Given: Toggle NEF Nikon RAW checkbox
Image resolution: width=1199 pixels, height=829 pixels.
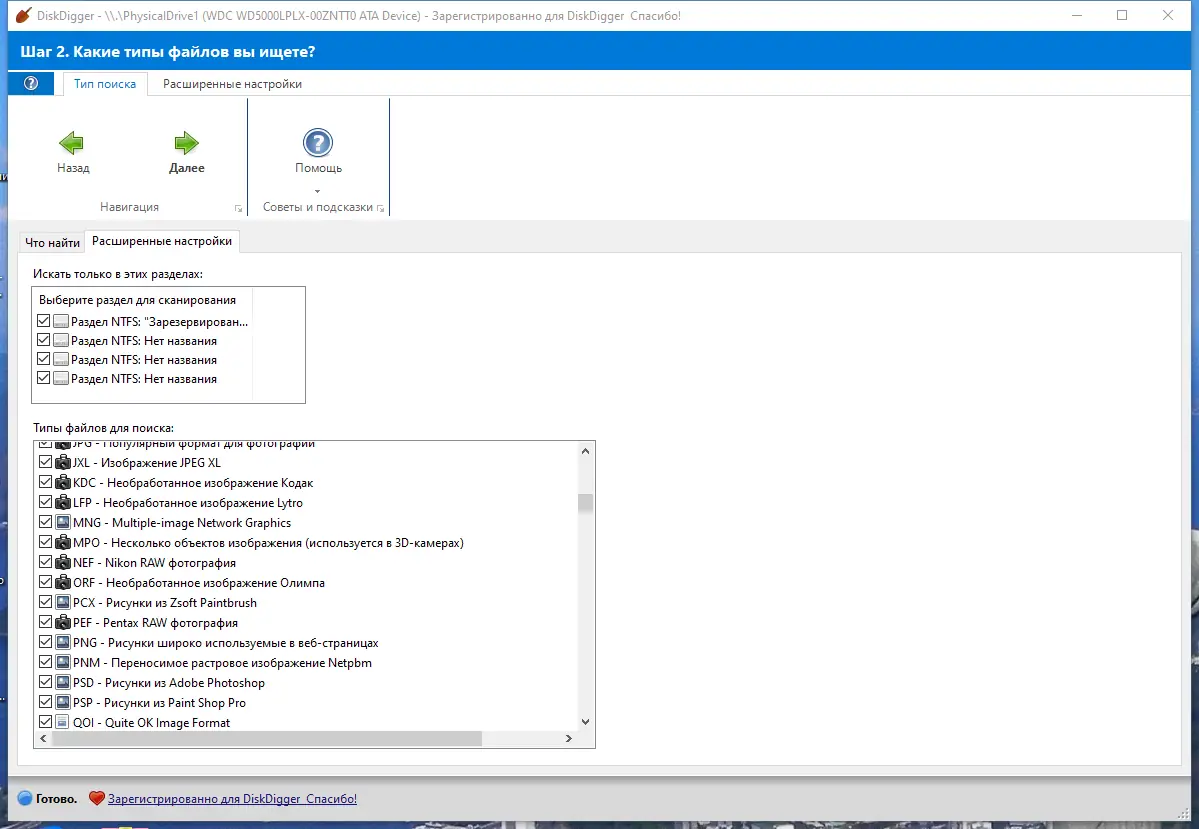Looking at the screenshot, I should coord(45,562).
